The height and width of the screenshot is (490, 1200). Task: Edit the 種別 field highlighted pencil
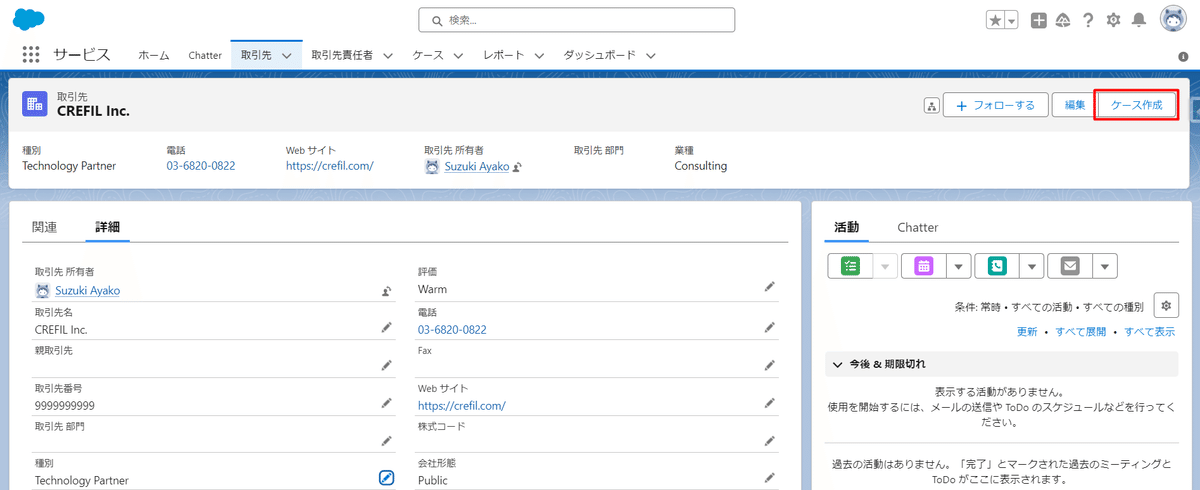pyautogui.click(x=387, y=478)
